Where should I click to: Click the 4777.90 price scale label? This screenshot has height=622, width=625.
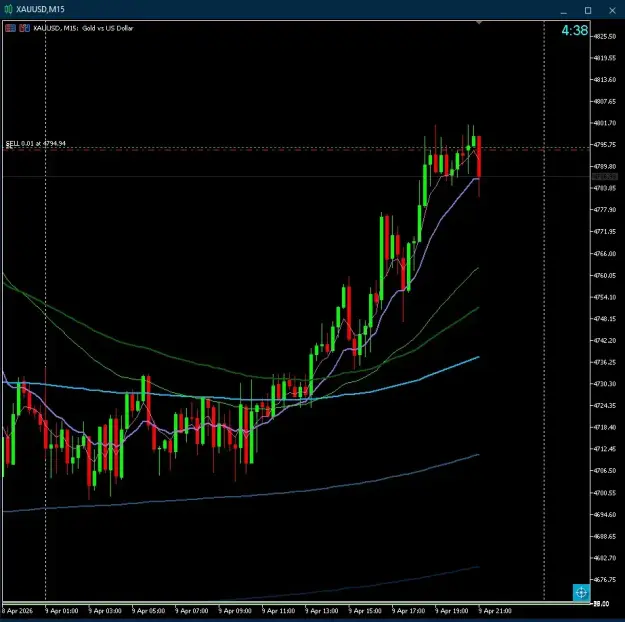click(605, 210)
